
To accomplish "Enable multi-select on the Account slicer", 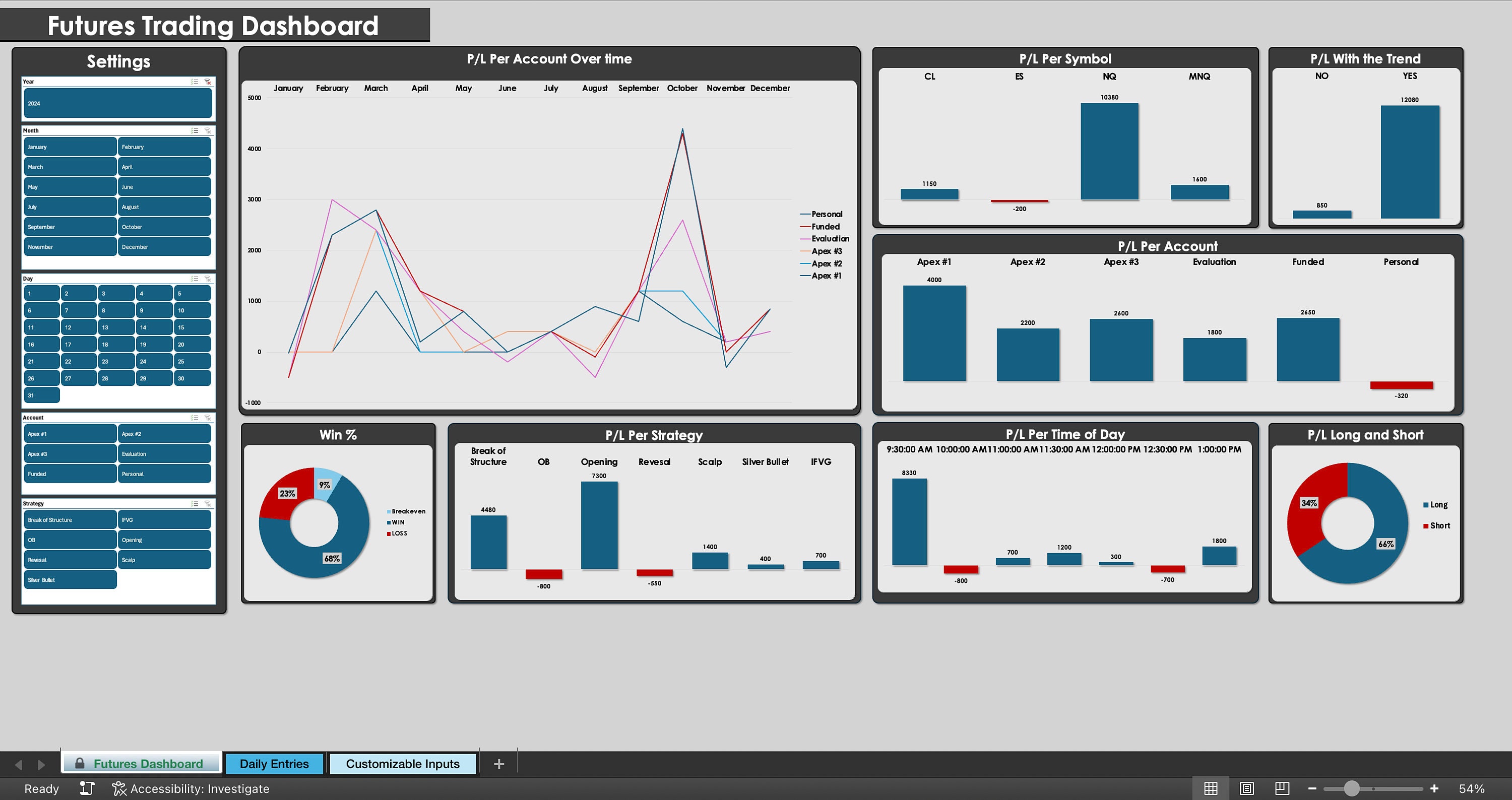I will tap(194, 418).
